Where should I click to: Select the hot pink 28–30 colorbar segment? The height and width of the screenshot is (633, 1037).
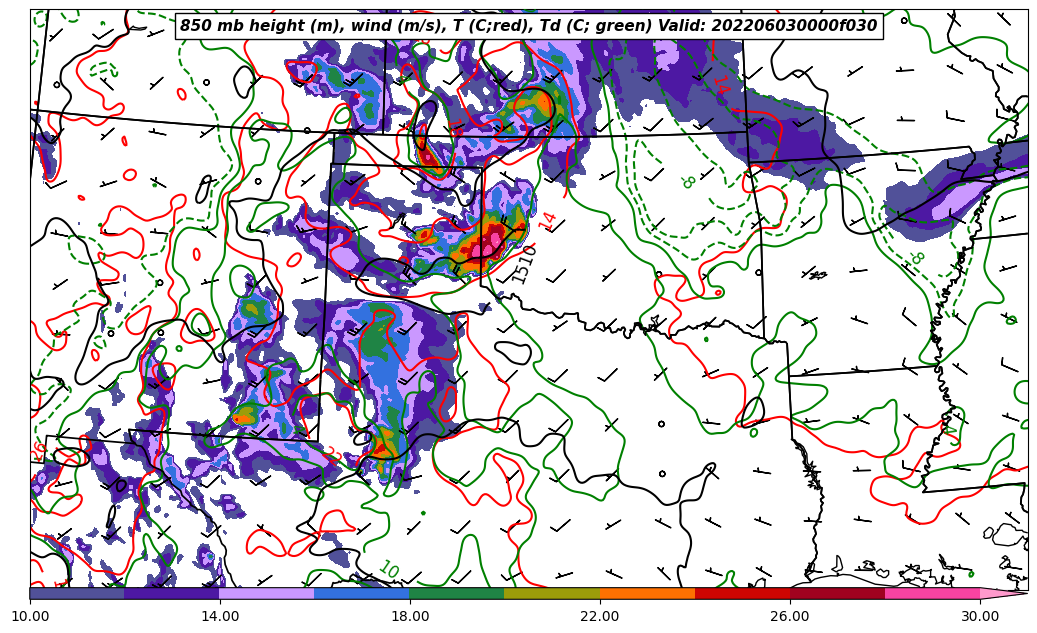tap(932, 593)
